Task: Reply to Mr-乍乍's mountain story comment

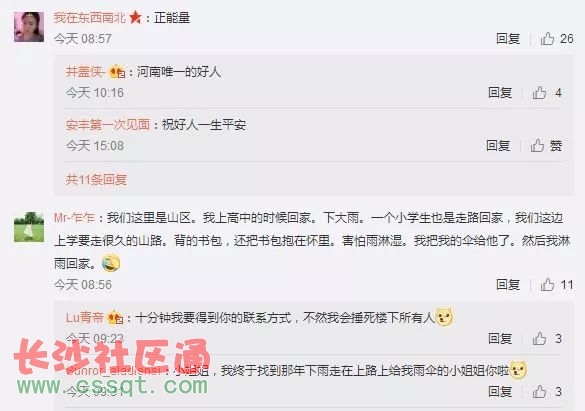Action: 508,285
